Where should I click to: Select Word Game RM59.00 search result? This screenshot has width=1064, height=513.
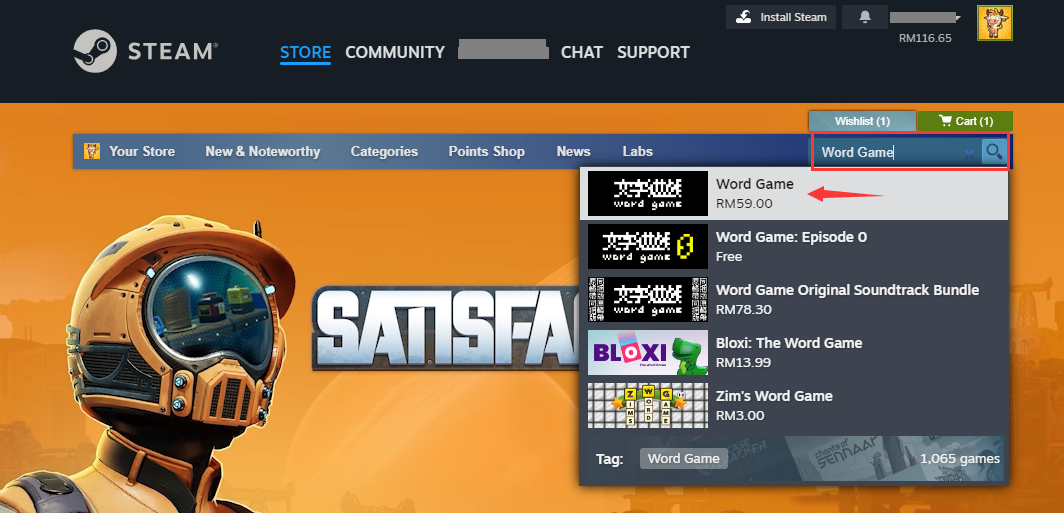click(x=794, y=194)
